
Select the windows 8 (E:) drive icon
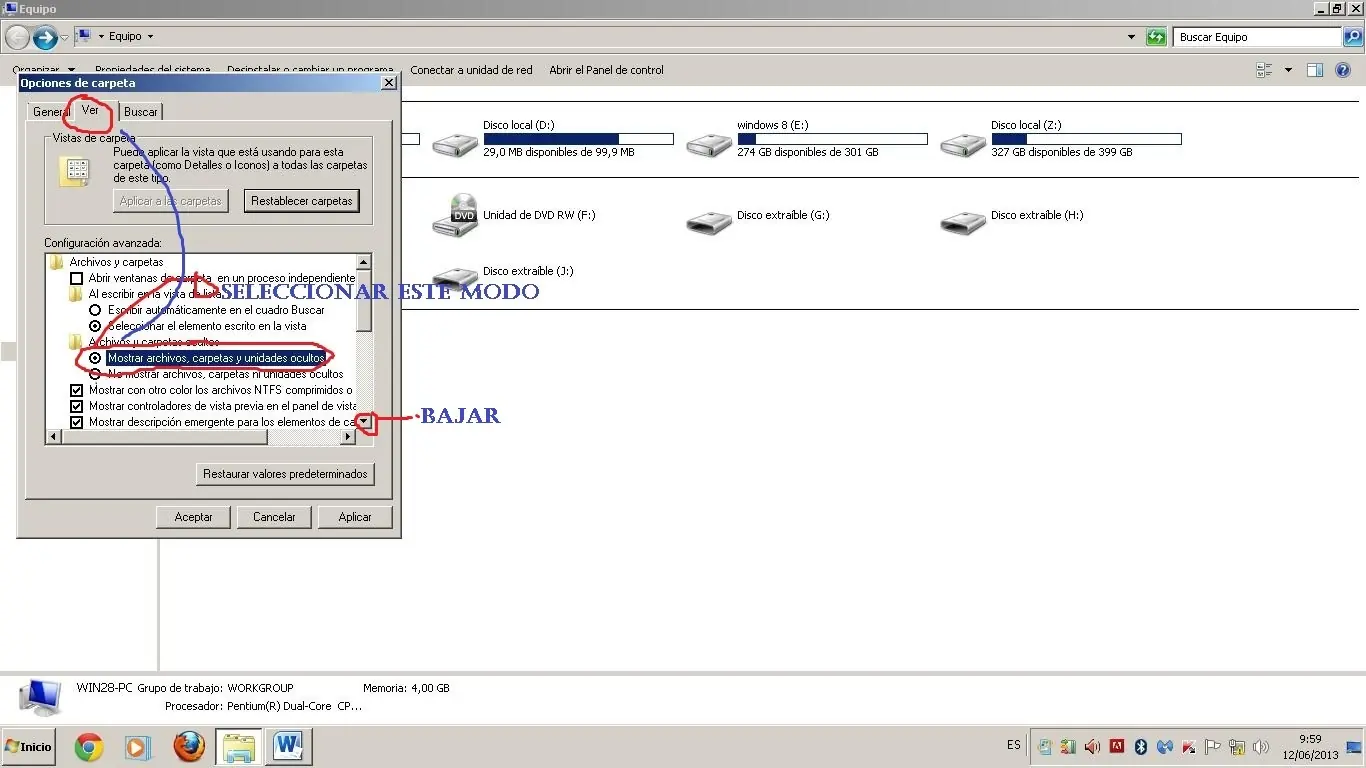tap(709, 144)
